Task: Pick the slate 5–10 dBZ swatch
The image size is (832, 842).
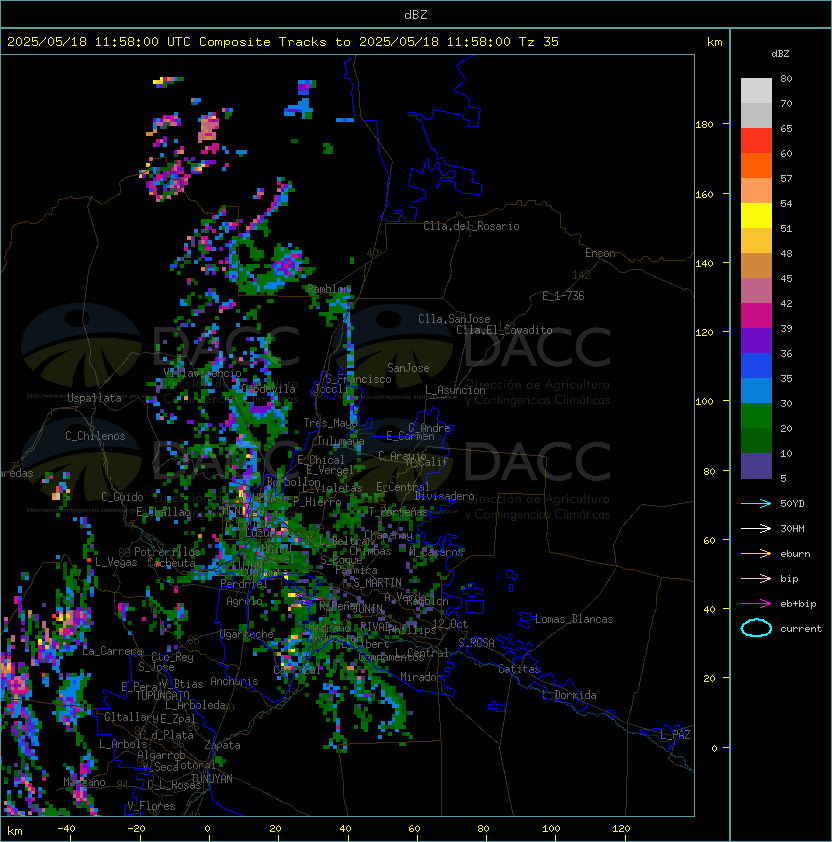Action: (x=756, y=466)
